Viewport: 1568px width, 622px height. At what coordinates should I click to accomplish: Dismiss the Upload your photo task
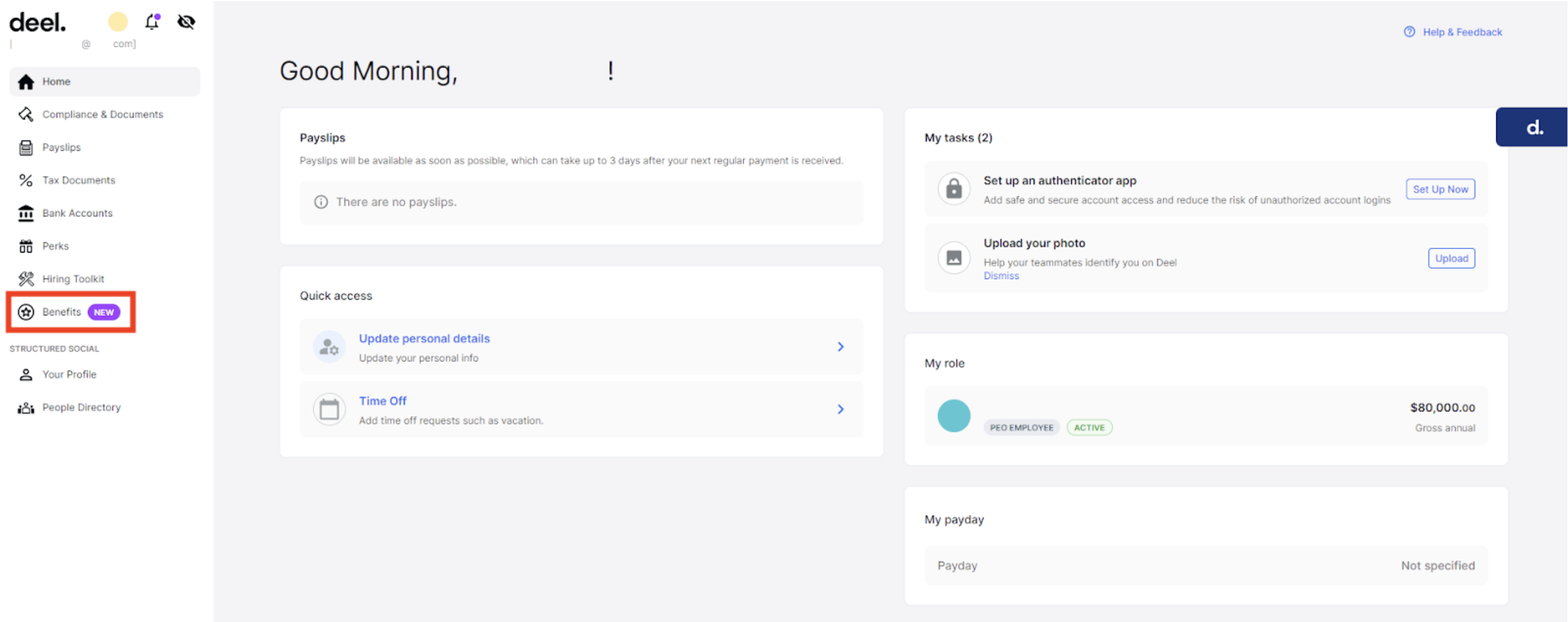[x=1001, y=276]
